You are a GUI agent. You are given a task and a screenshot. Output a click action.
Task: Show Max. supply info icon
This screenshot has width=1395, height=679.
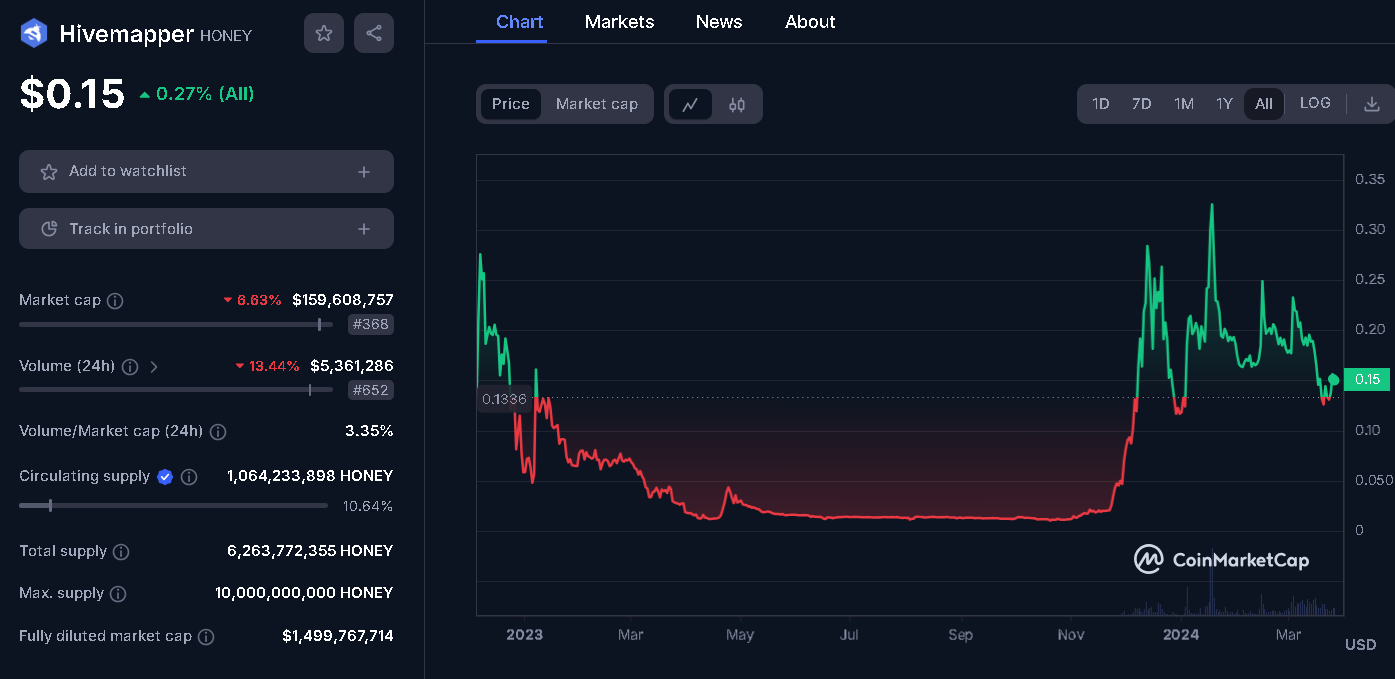tap(118, 594)
